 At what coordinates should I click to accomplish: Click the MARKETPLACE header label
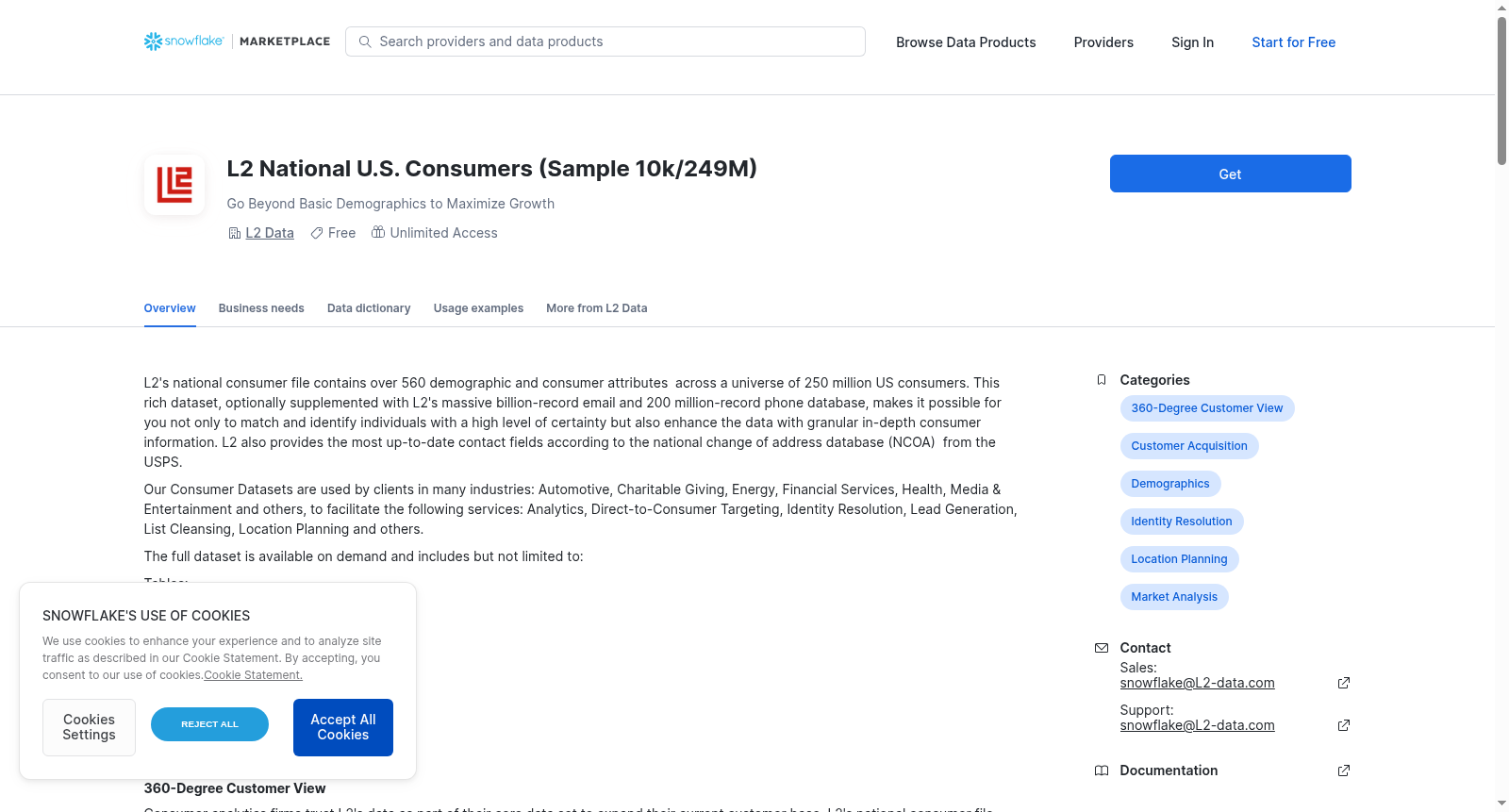[285, 41]
